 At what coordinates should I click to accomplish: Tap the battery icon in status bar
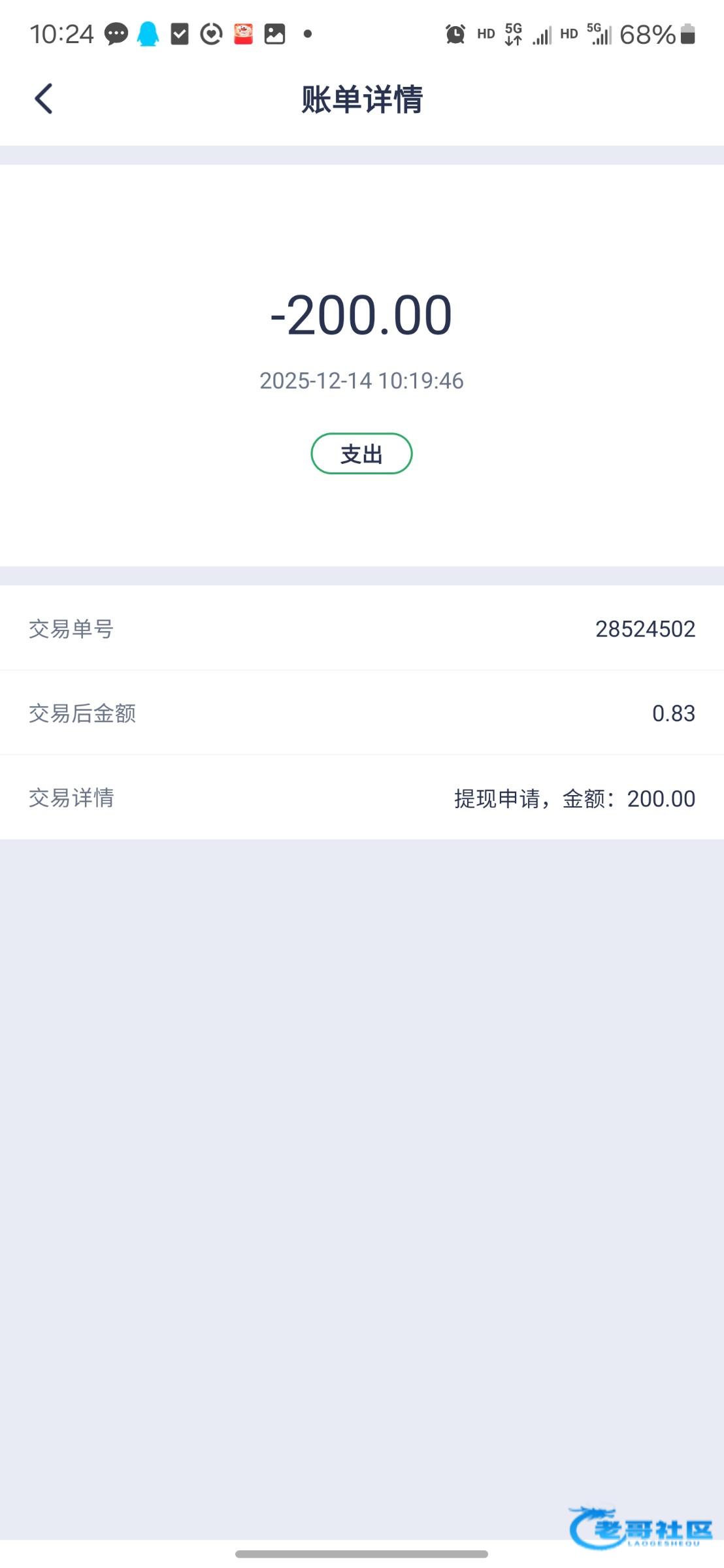point(687,34)
